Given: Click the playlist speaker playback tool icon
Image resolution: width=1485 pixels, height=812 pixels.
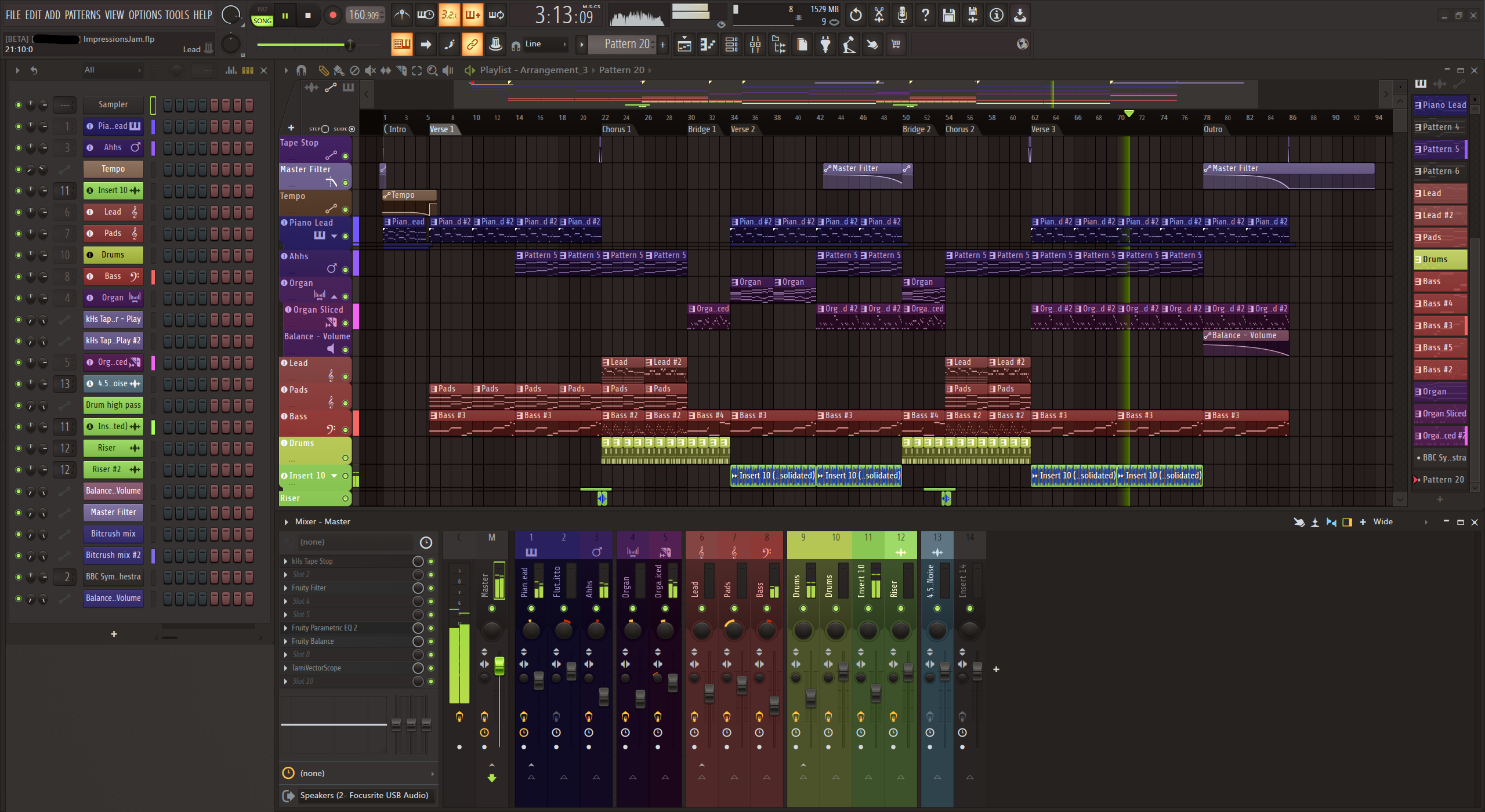Looking at the screenshot, I should pyautogui.click(x=447, y=70).
